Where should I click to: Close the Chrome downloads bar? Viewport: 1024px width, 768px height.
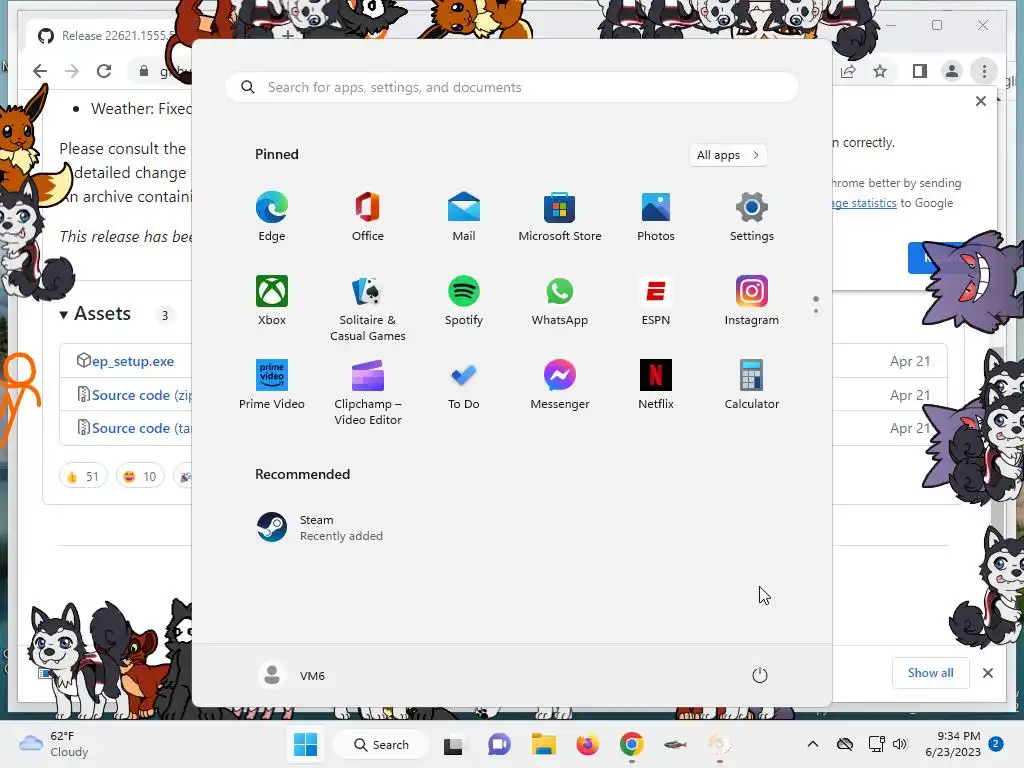click(x=987, y=673)
